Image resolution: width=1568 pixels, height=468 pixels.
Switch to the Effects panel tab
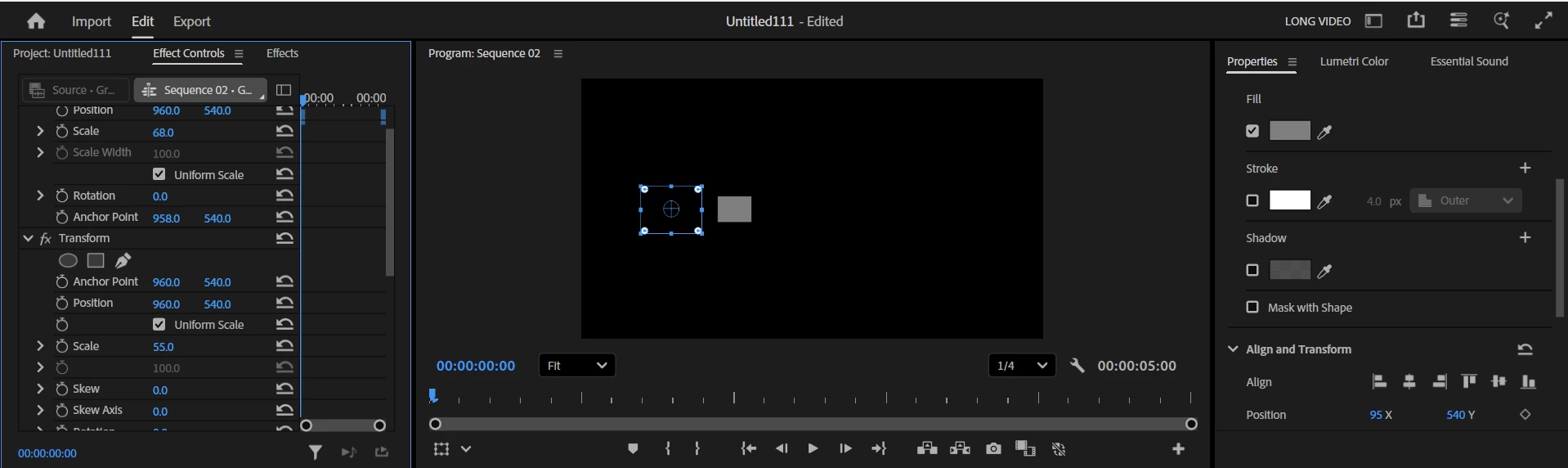[282, 53]
